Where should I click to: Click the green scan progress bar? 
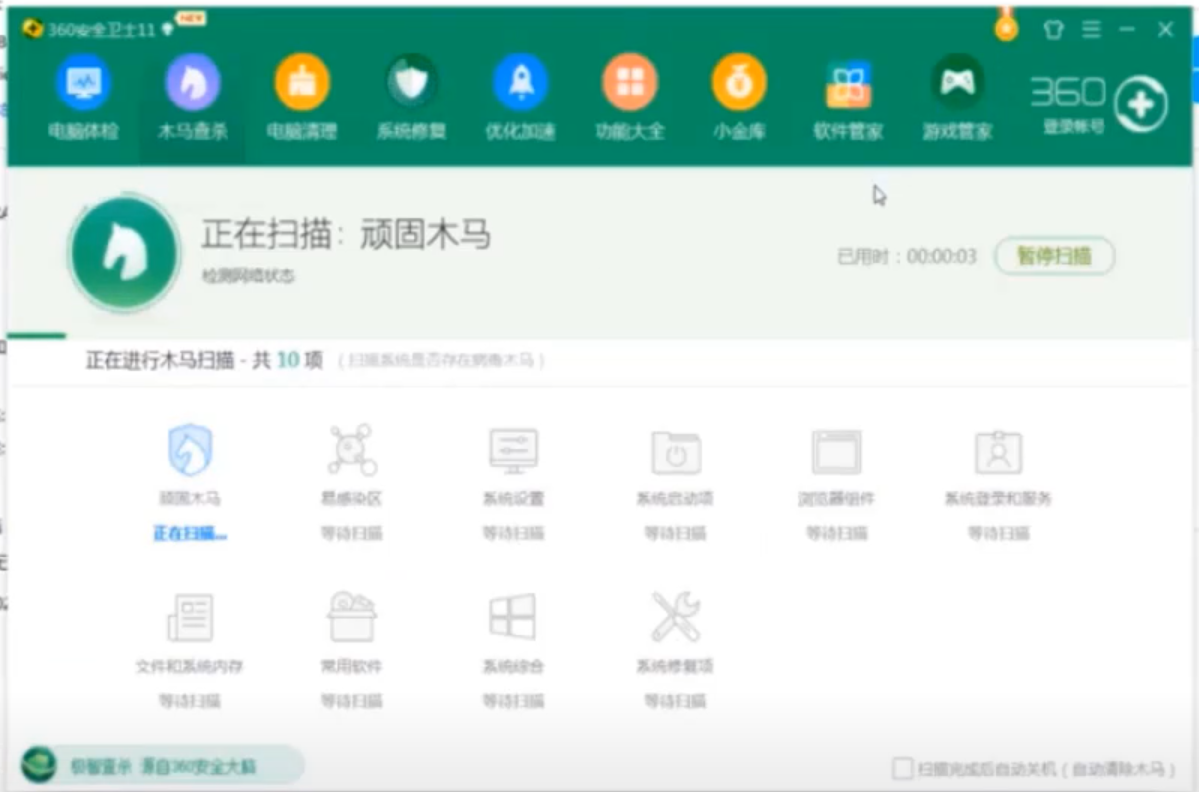click(x=37, y=335)
